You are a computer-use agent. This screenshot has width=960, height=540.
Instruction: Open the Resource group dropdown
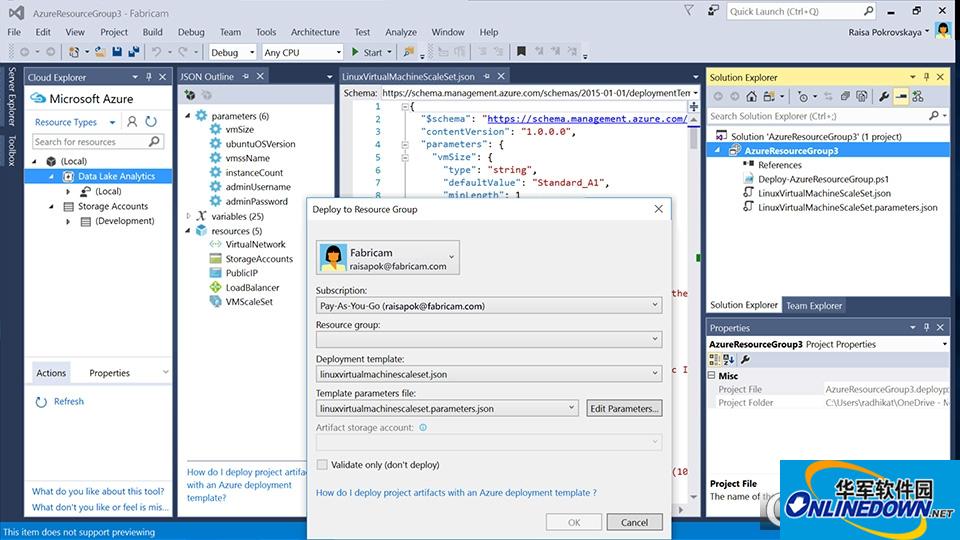point(654,339)
